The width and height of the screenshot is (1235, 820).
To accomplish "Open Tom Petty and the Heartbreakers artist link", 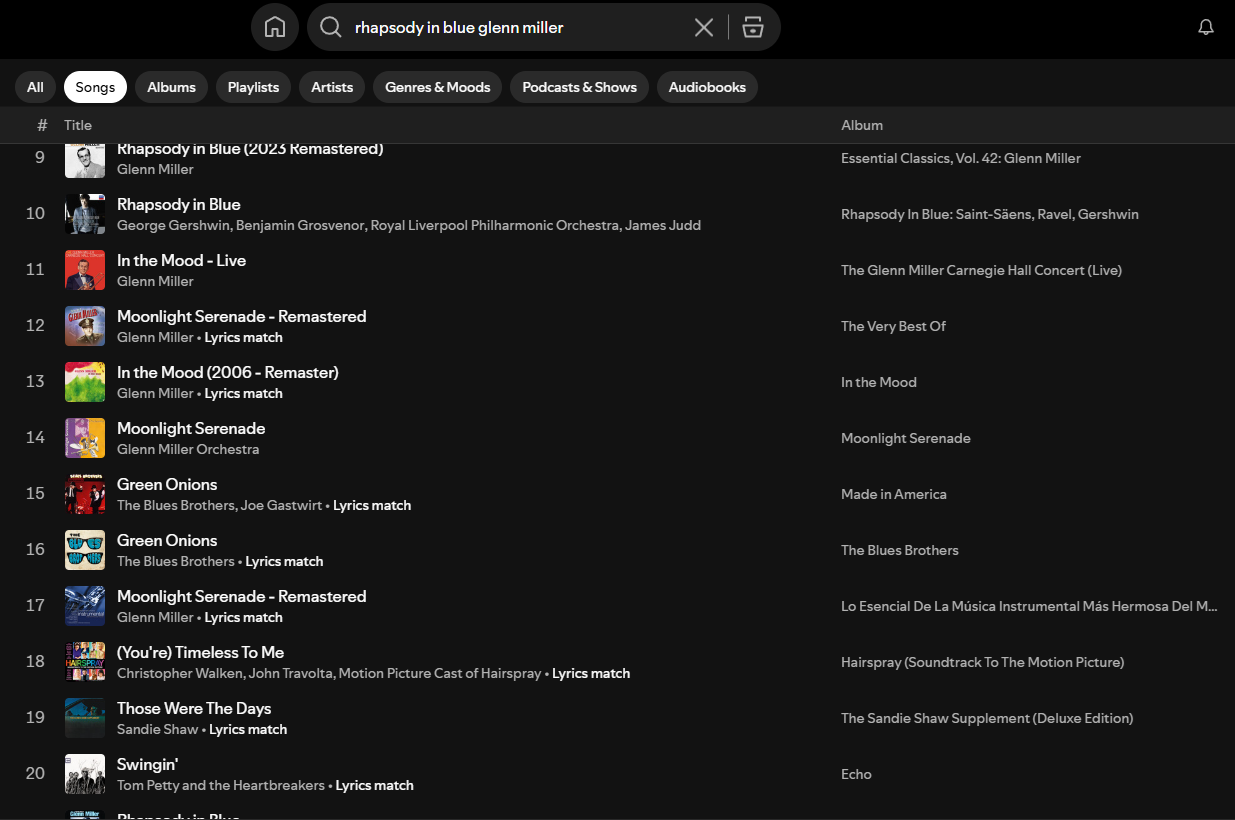I will (221, 785).
